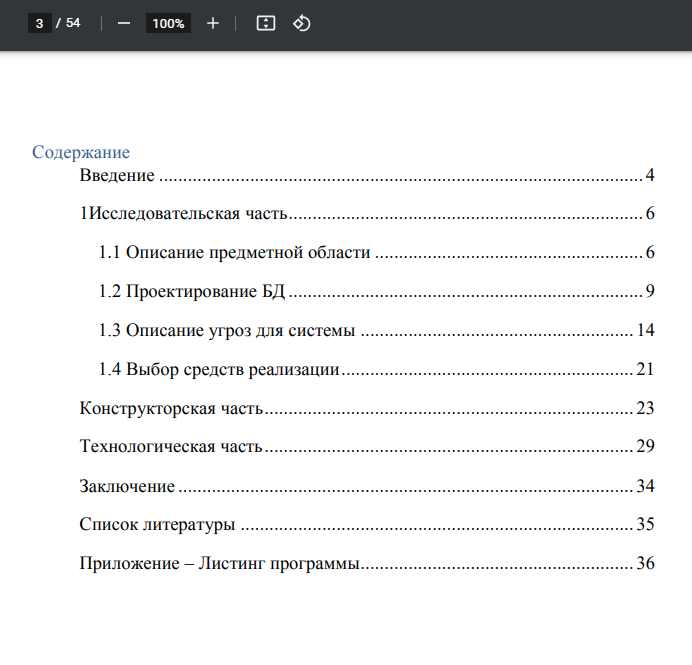Open Приложение – Листинг программы entry

pos(367,564)
